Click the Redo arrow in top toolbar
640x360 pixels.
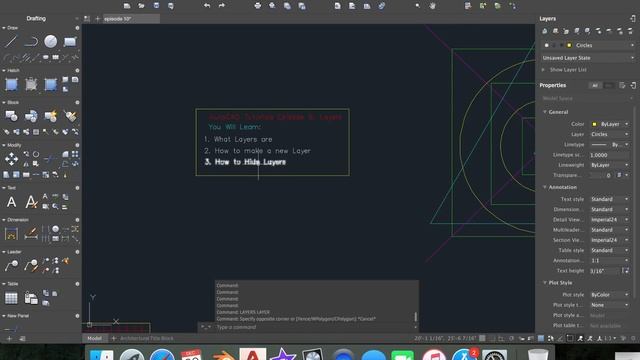tap(221, 6)
